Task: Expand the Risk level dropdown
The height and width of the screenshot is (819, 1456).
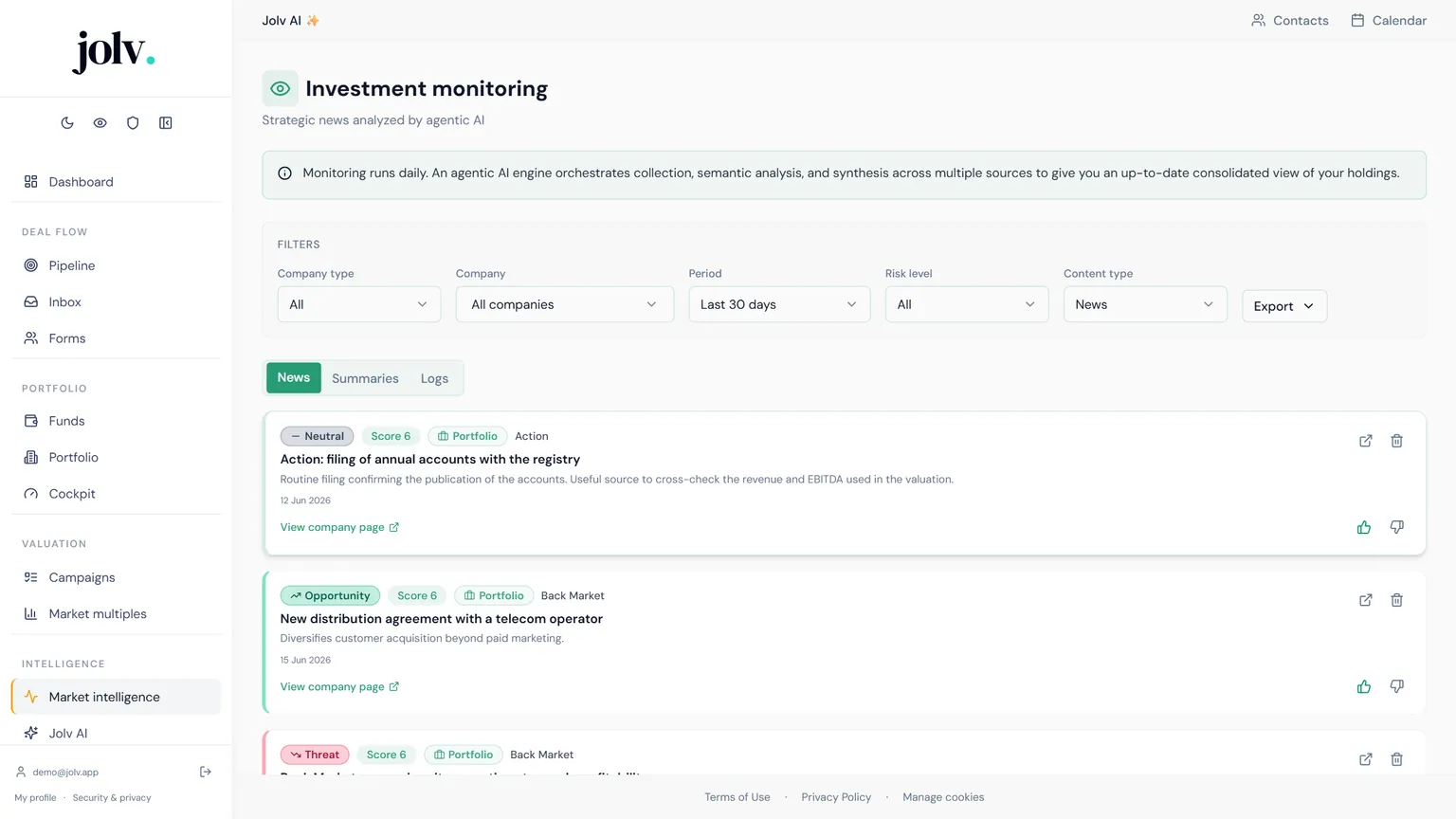Action: [967, 304]
